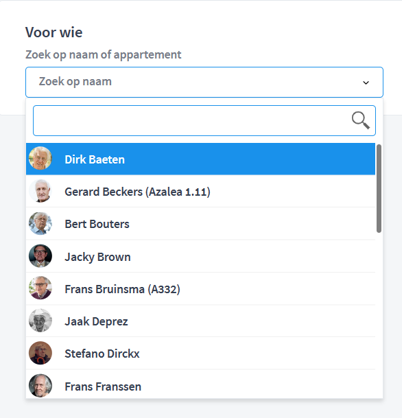This screenshot has width=402, height=418.
Task: Collapse the dropdown with the chevron arrow
Action: 366,82
